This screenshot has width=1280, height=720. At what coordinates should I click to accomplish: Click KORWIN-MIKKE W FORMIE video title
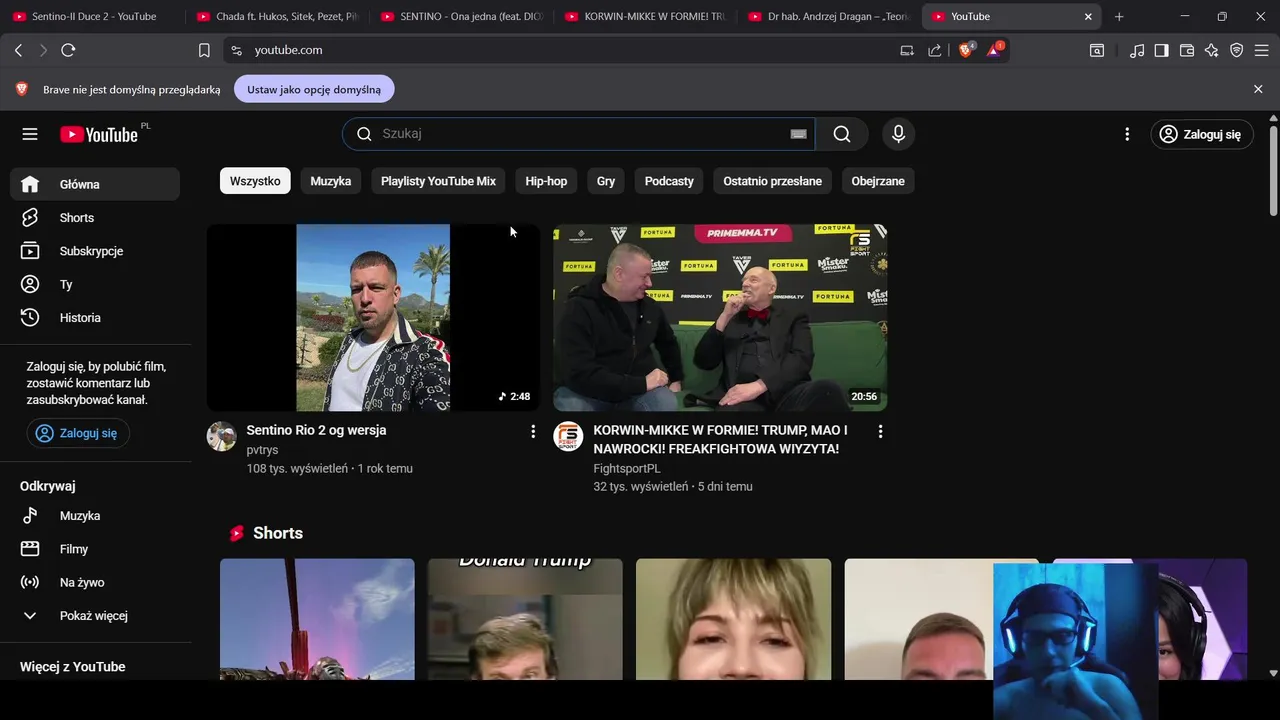click(x=720, y=439)
